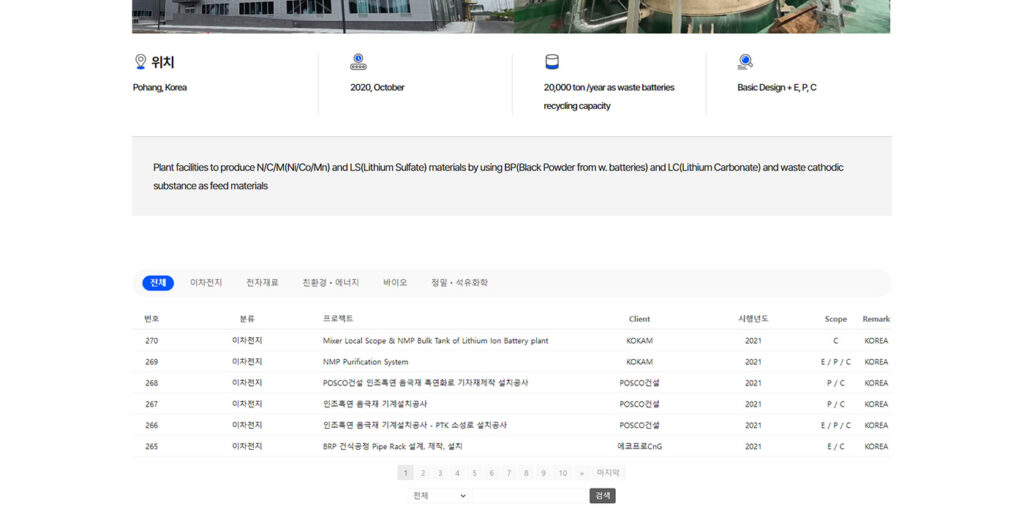Click the magnifier icon above Basic Design
The image size is (1024, 520).
tap(745, 62)
